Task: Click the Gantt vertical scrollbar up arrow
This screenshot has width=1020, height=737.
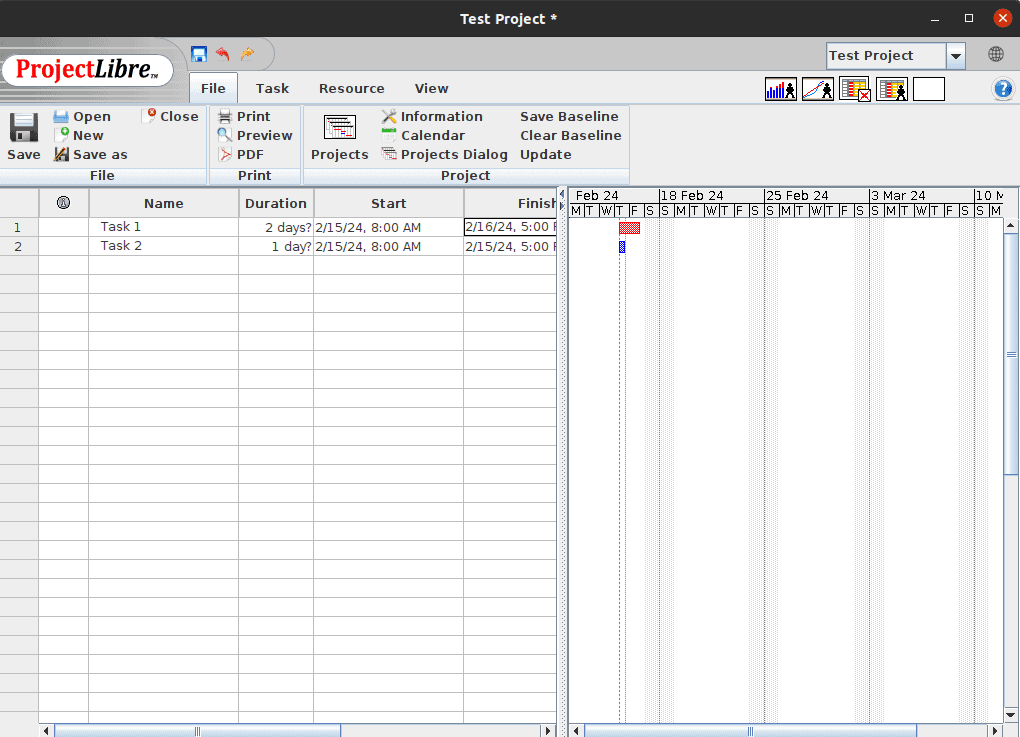Action: tap(1011, 226)
